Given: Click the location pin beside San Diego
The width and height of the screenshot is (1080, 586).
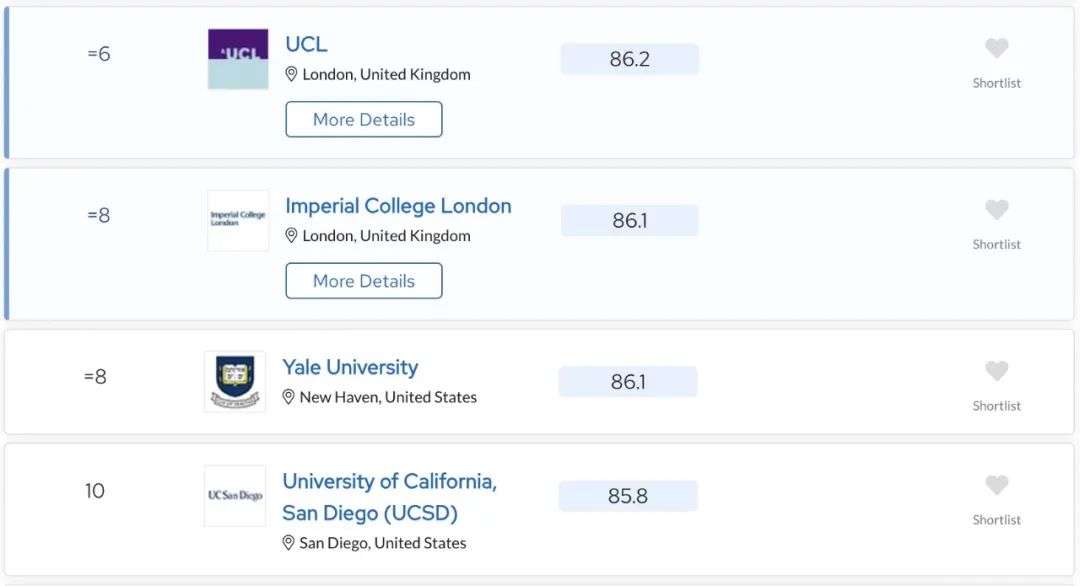Looking at the screenshot, I should click(289, 543).
